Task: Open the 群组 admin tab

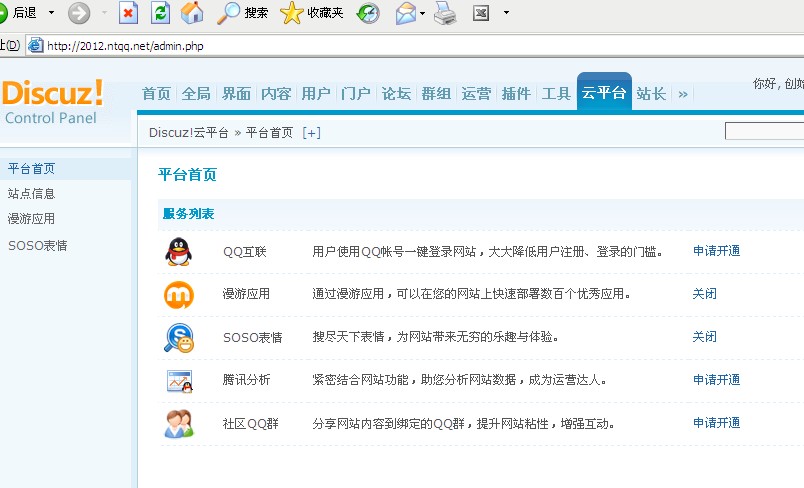Action: (436, 94)
